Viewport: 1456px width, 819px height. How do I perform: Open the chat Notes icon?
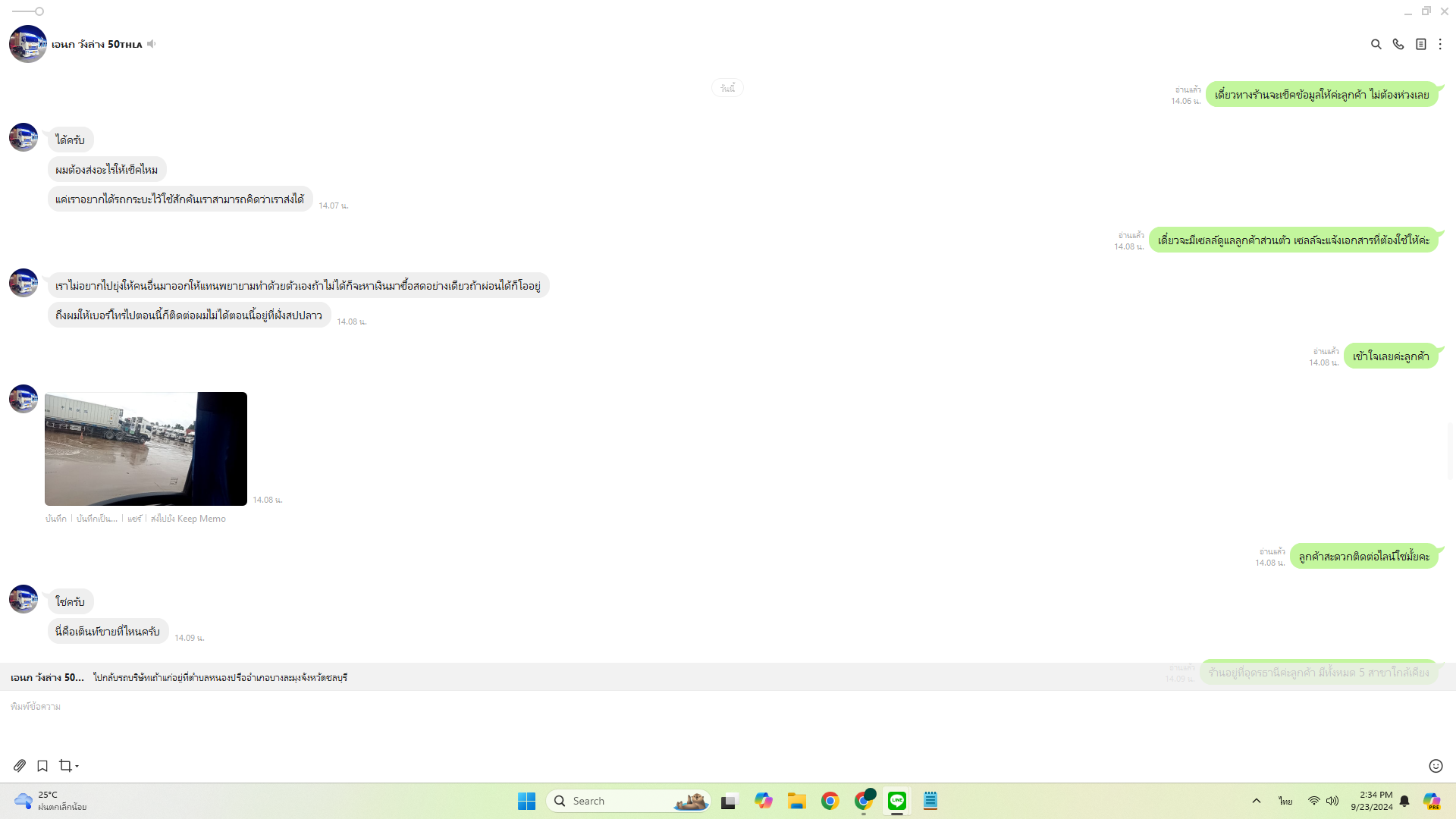point(1420,44)
